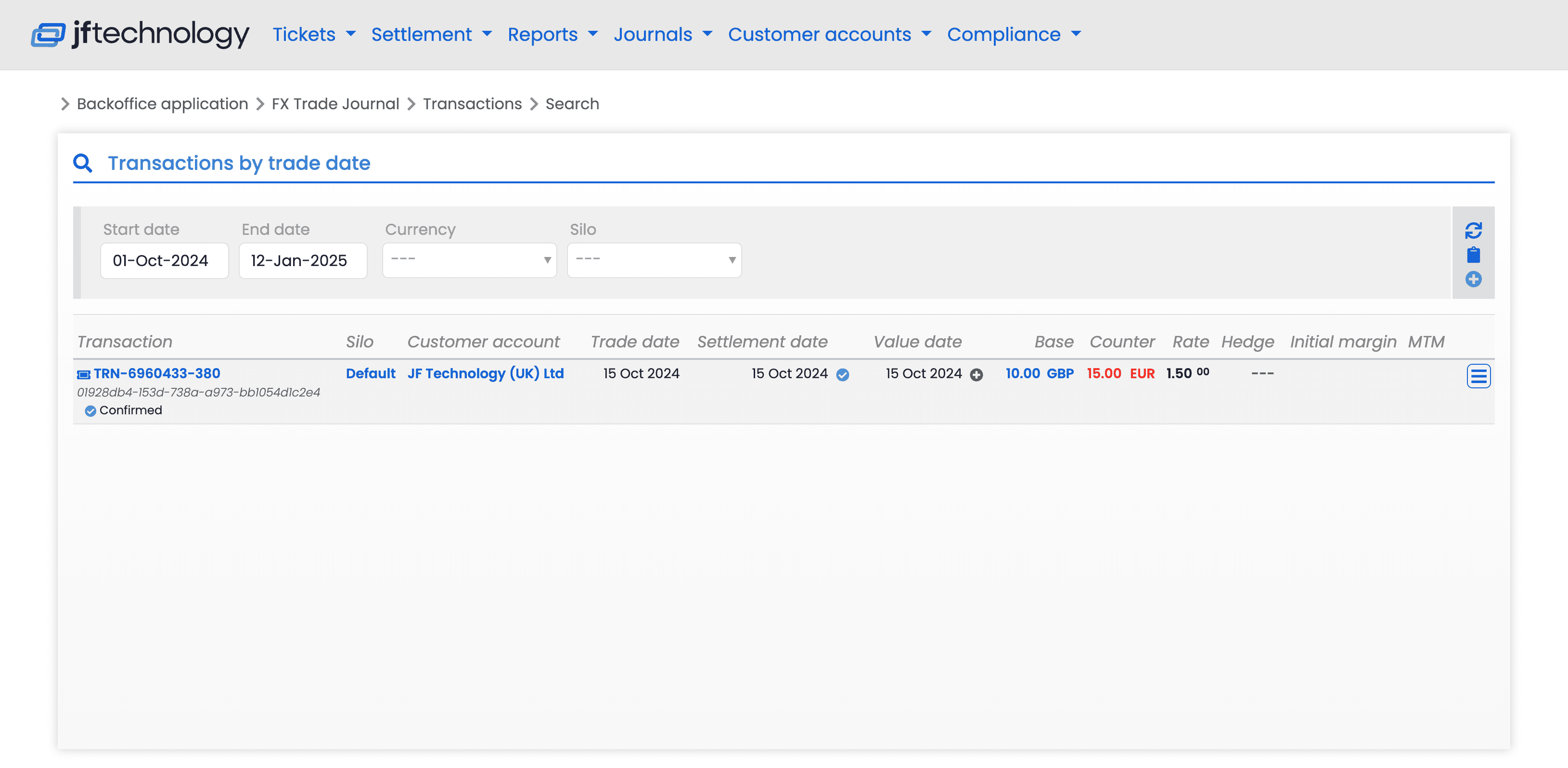Click the Confirmed status label
The image size is (1568, 768).
point(131,410)
